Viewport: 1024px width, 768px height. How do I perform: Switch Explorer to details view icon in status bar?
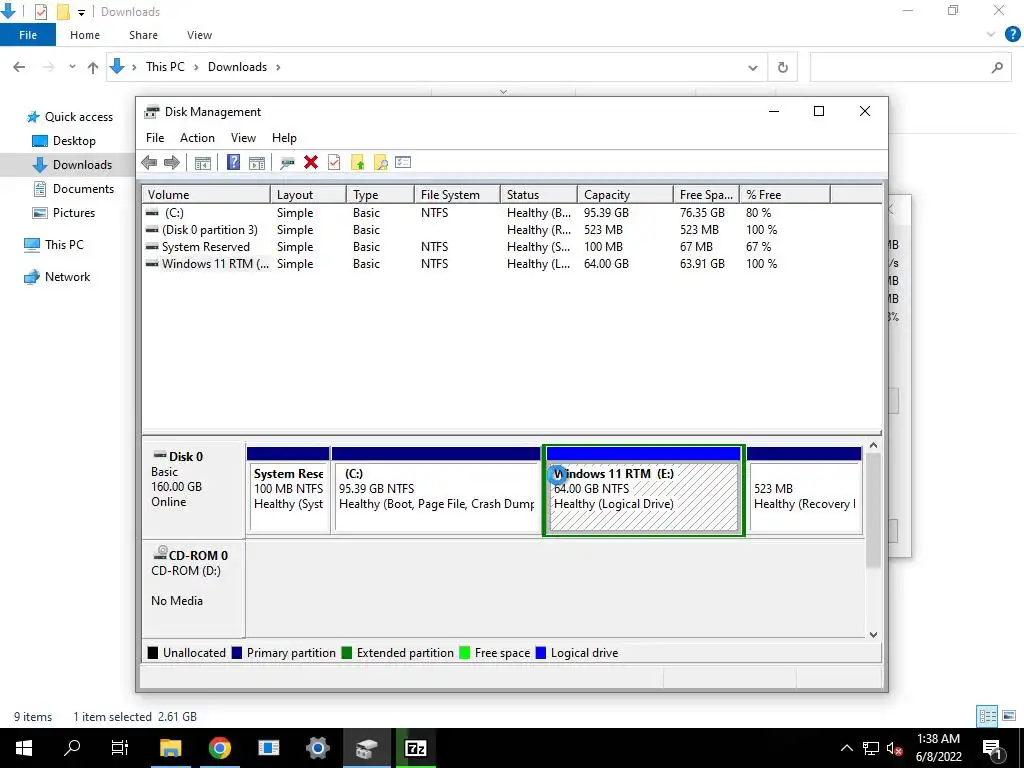(987, 716)
